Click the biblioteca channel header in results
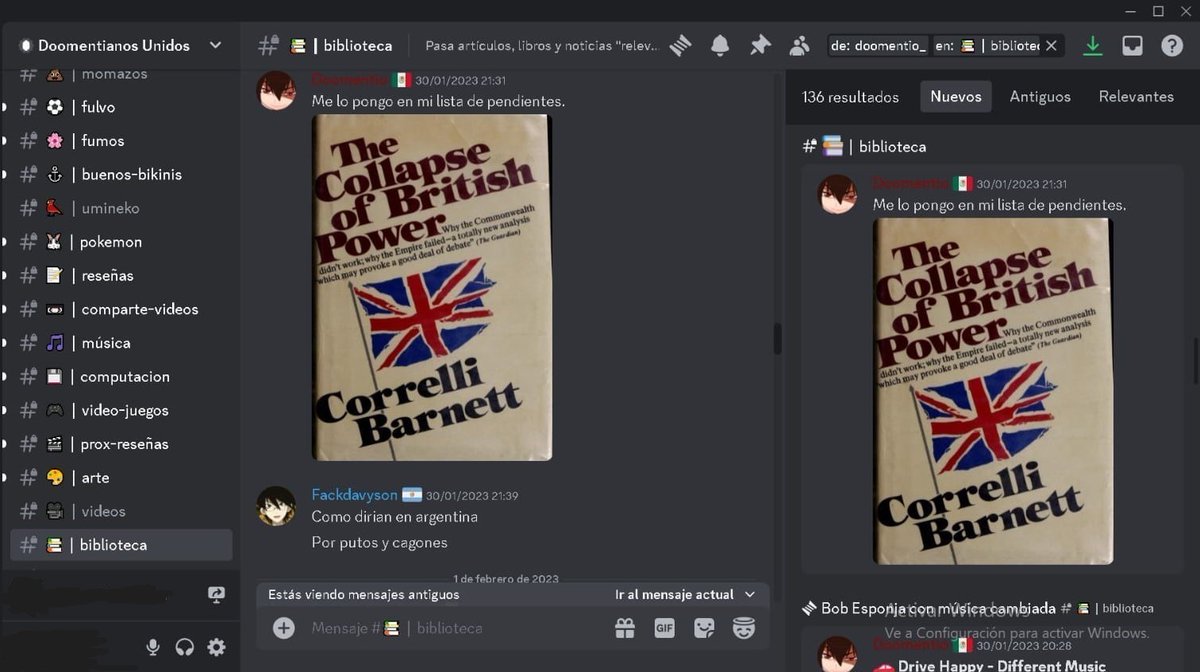The height and width of the screenshot is (672, 1200). 864,146
